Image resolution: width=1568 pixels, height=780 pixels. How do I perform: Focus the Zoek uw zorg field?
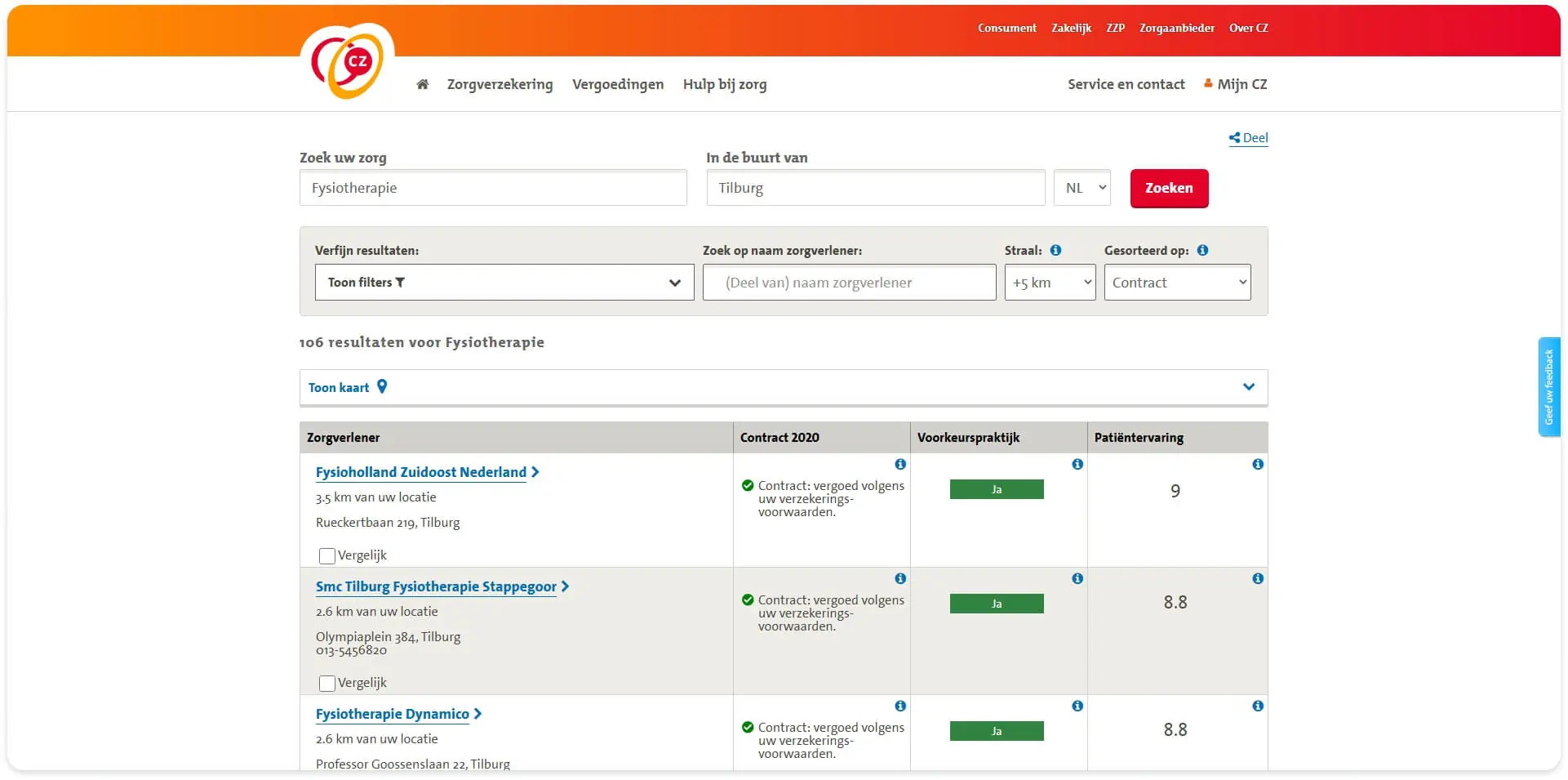(x=493, y=188)
